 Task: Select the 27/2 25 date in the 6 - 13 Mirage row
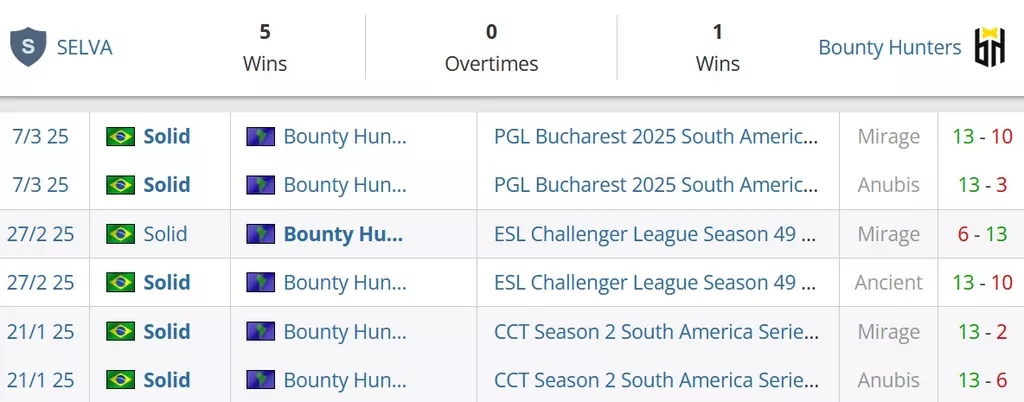click(40, 234)
